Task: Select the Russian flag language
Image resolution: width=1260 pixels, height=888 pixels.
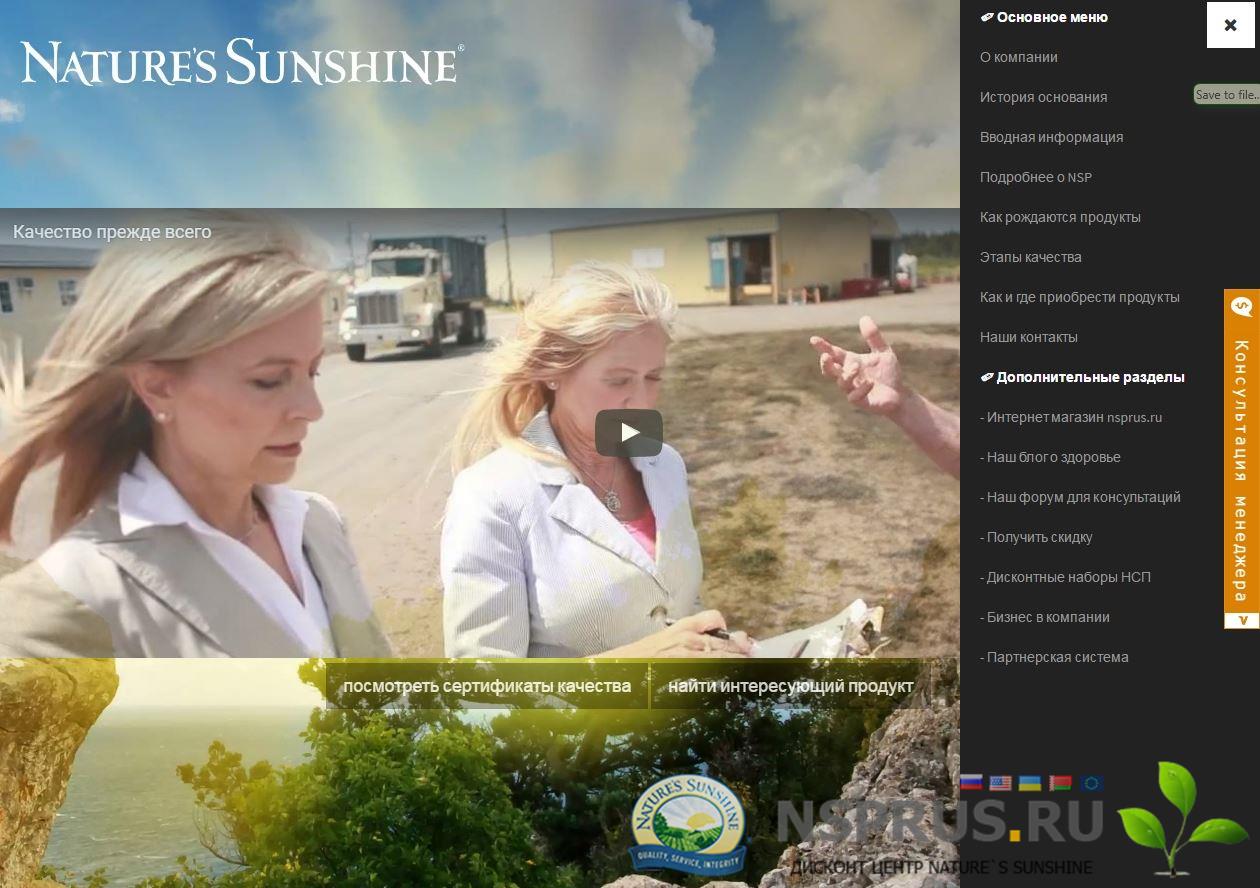Action: 971,783
